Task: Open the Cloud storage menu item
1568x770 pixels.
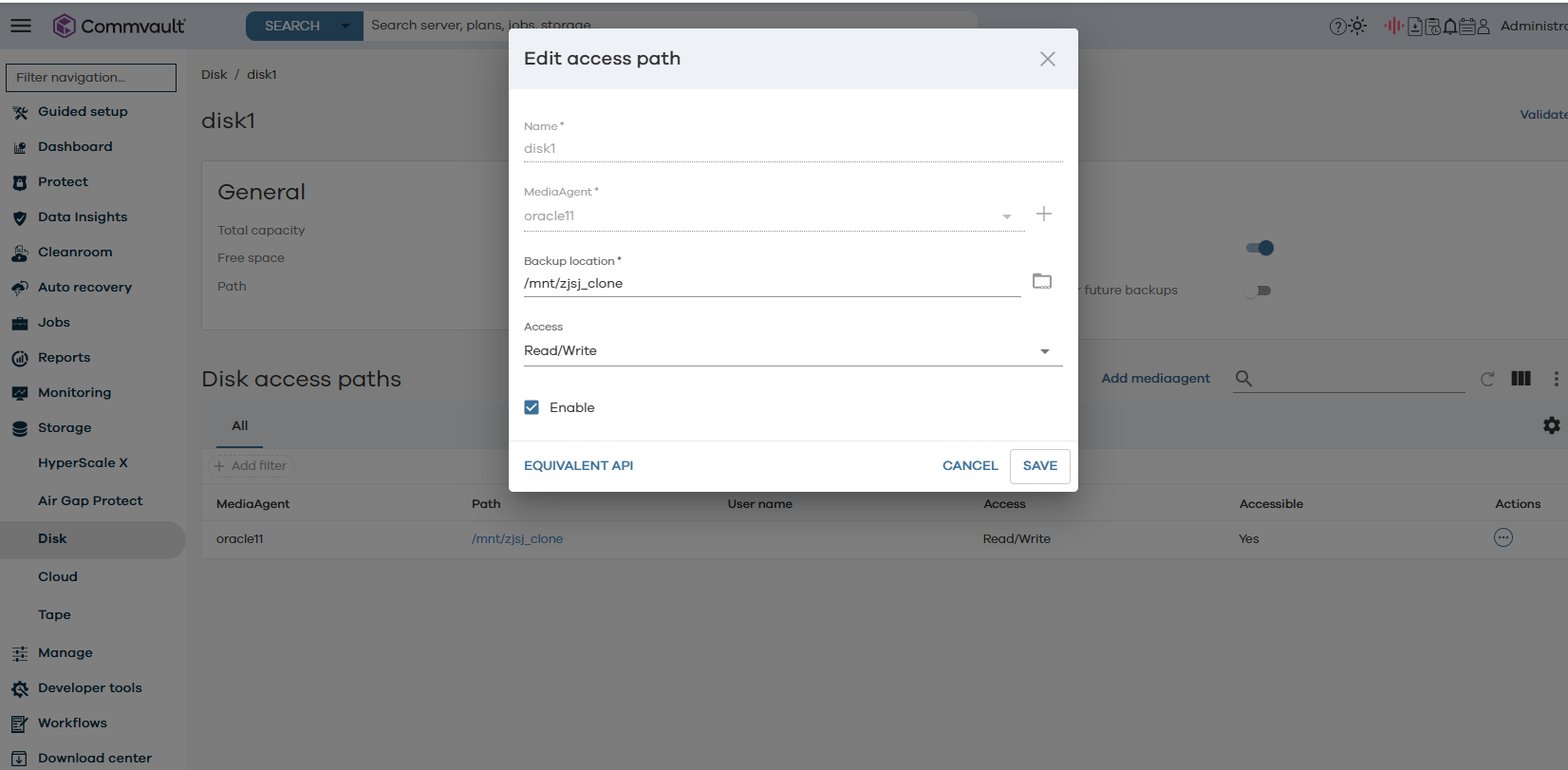Action: coord(58,576)
